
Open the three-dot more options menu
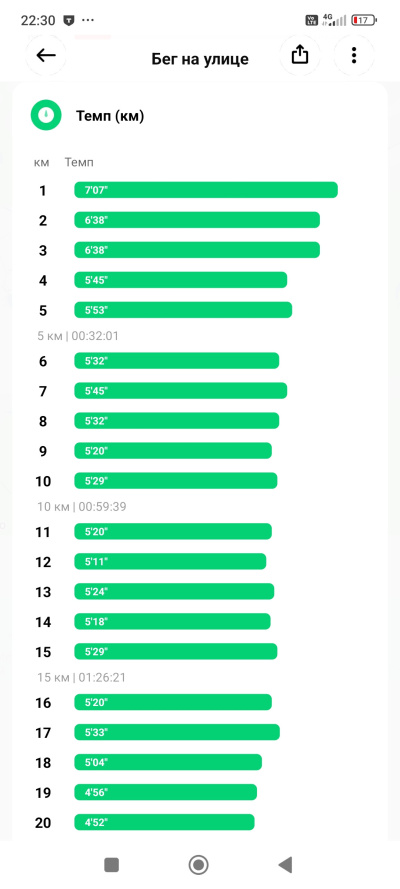[x=354, y=55]
